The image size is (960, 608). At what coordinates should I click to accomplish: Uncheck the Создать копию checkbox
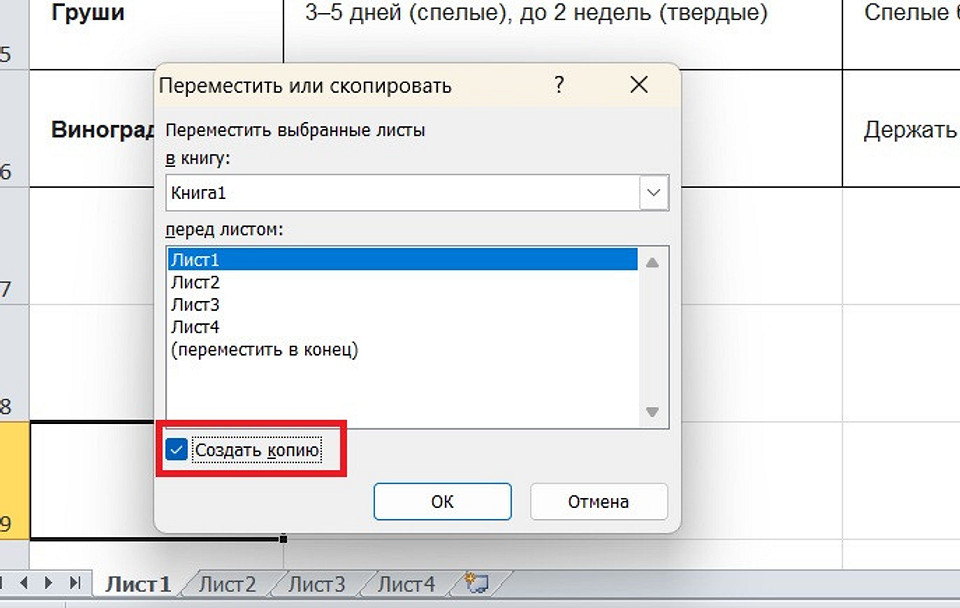[176, 451]
